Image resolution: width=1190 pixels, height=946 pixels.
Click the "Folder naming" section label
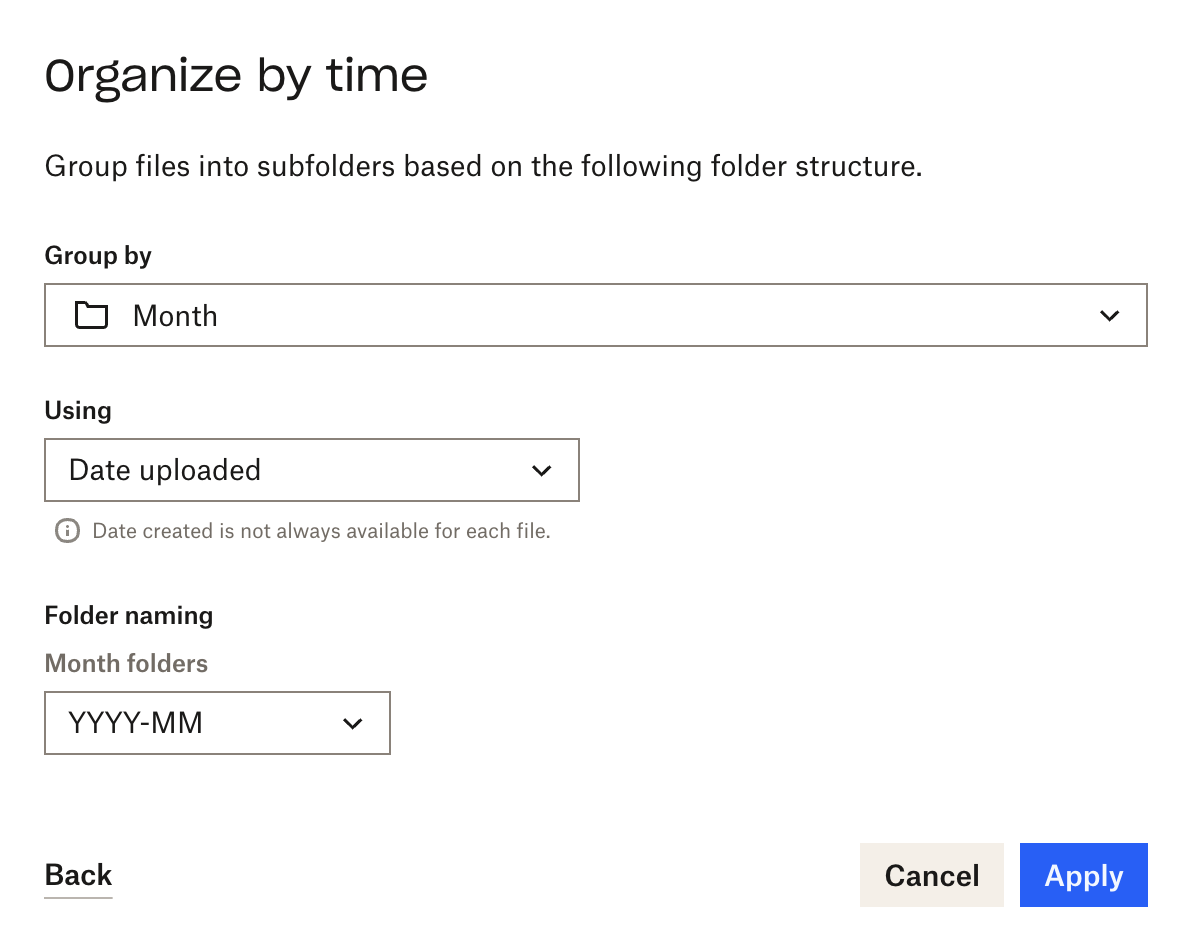point(129,615)
